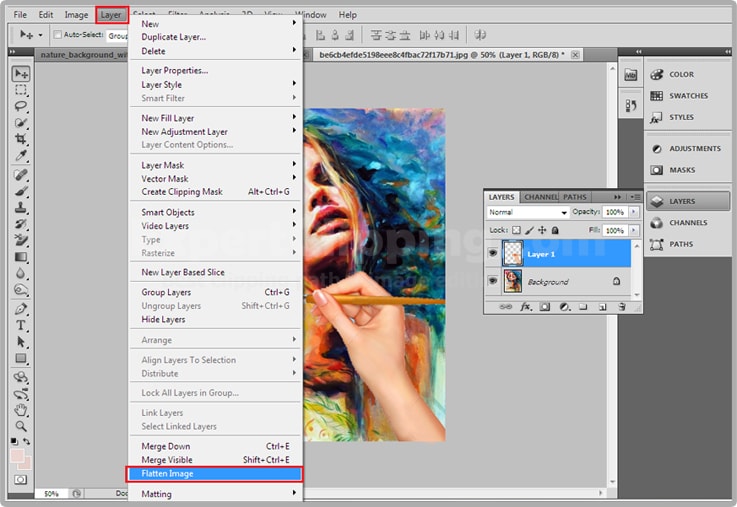Toggle Lock transparent pixels
Screen dimensions: 737x507
516,230
